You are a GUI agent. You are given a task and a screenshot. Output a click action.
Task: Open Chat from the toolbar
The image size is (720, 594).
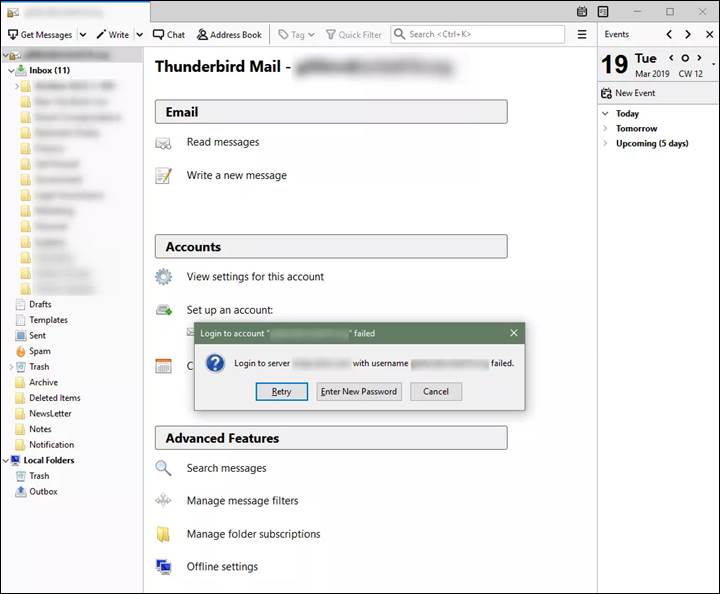pos(169,34)
